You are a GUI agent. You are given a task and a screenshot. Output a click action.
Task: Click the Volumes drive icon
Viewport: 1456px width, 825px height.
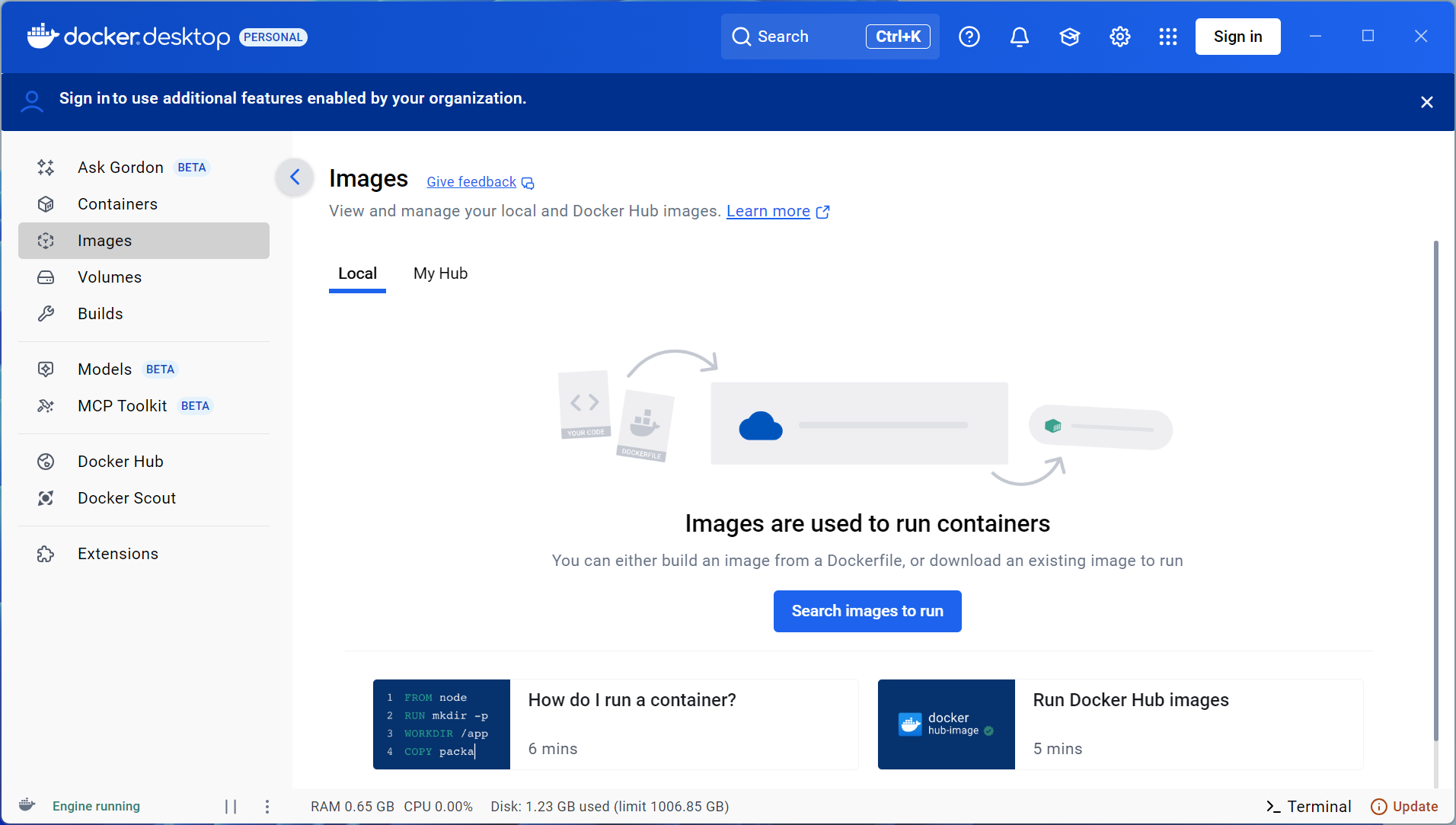click(46, 277)
